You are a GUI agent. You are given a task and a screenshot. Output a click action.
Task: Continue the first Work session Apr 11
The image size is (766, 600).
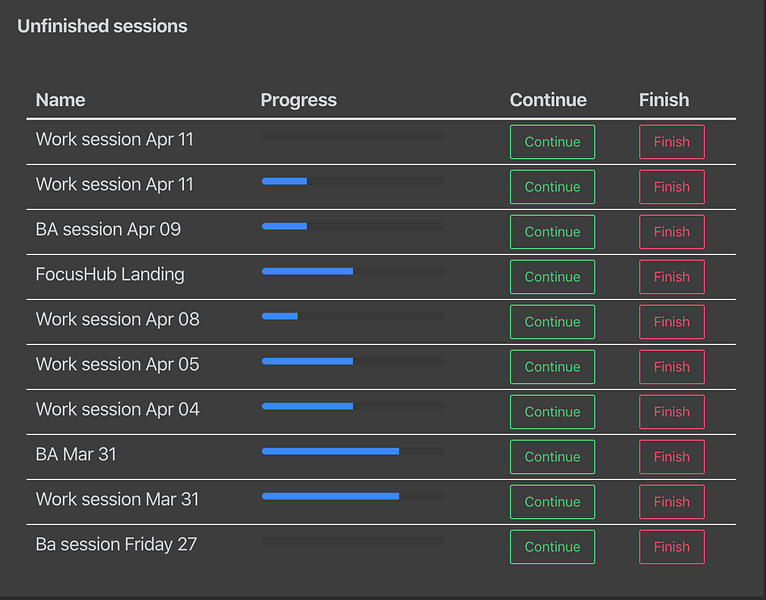click(552, 142)
